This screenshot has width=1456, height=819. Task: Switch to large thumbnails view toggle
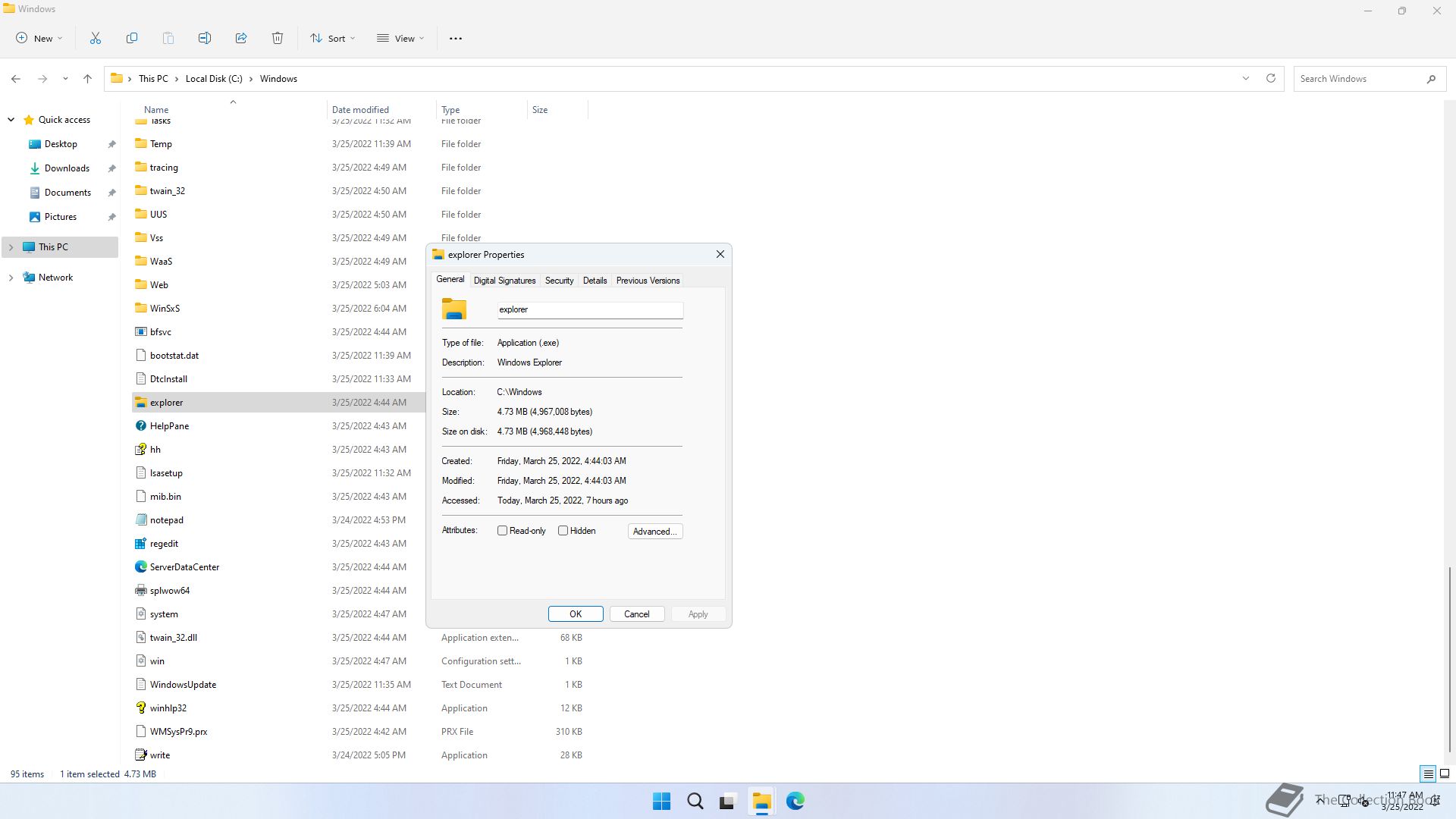1445,774
